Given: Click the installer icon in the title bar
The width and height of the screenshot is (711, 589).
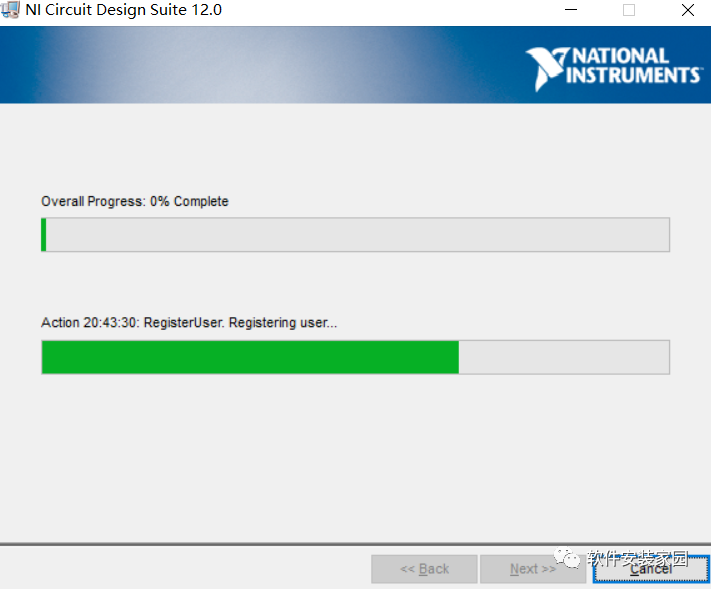Looking at the screenshot, I should [x=11, y=10].
